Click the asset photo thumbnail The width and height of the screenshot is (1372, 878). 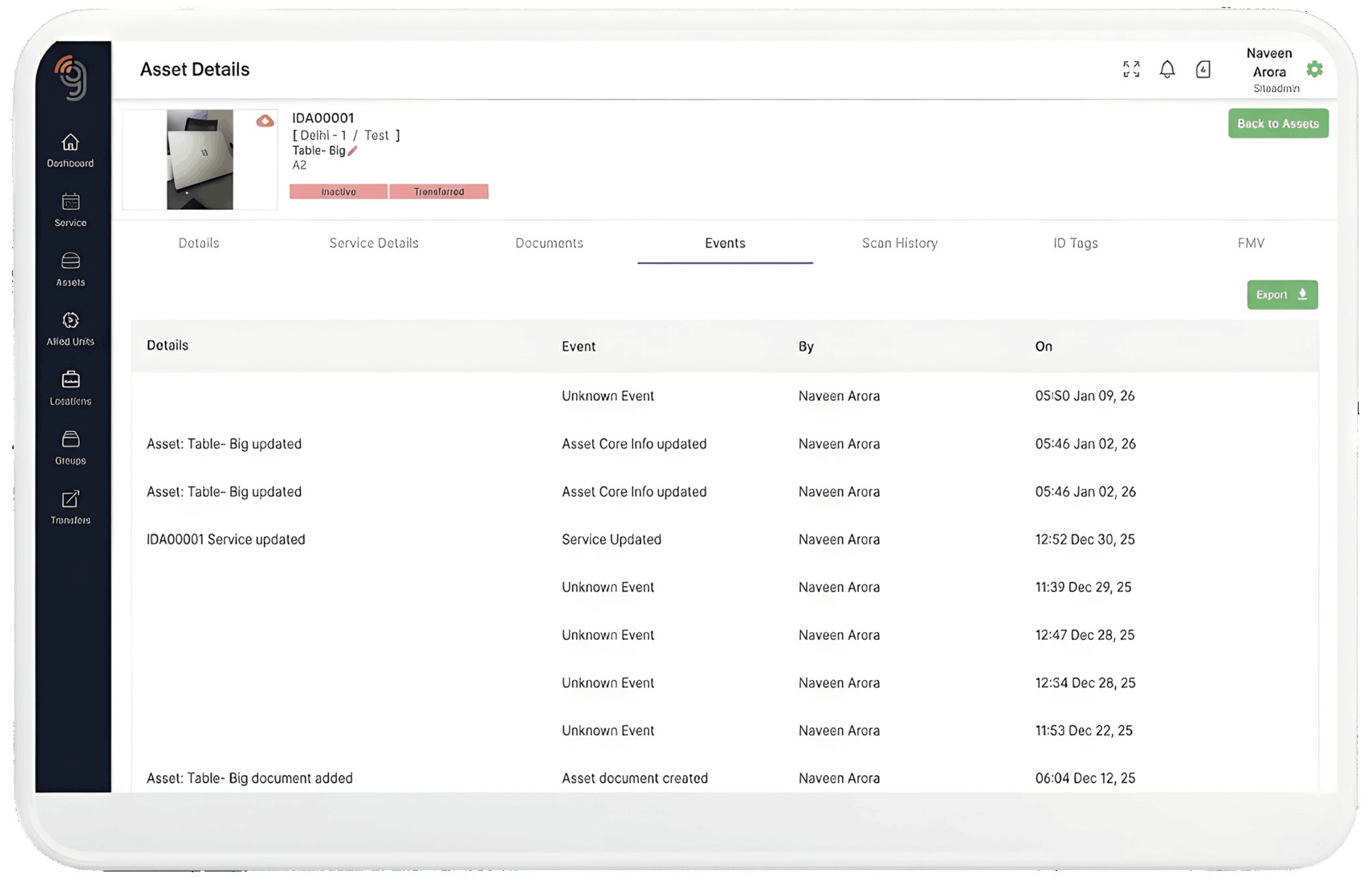click(x=200, y=159)
